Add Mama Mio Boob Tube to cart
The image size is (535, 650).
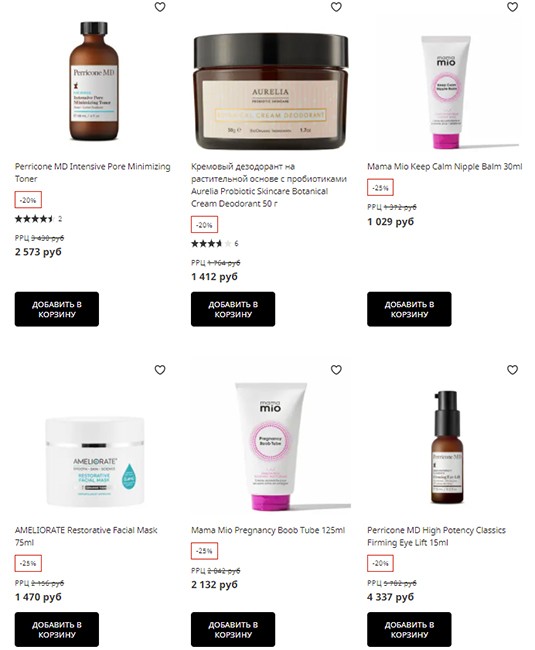(233, 629)
